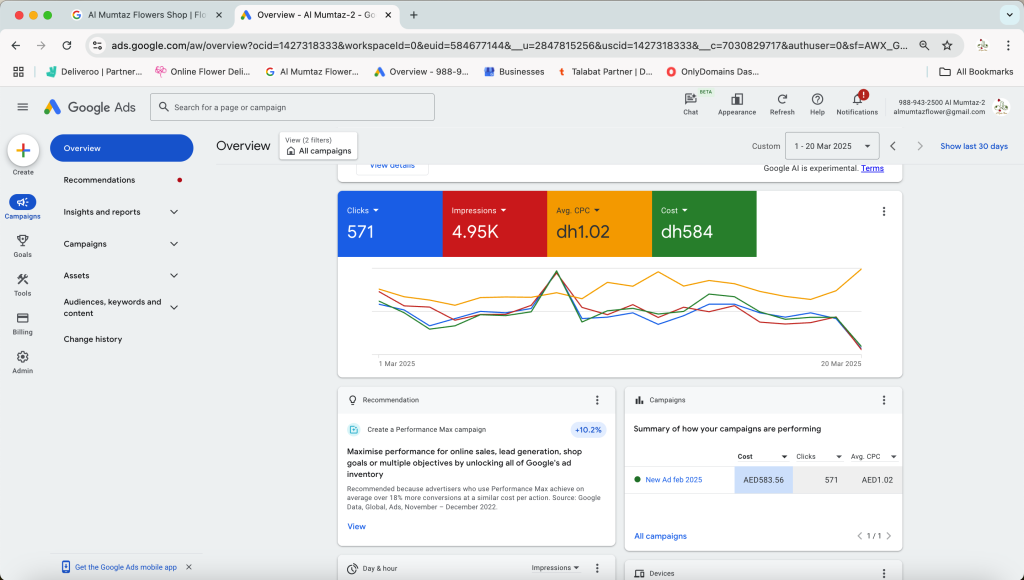Select the AED583.56 cost cell

point(763,479)
